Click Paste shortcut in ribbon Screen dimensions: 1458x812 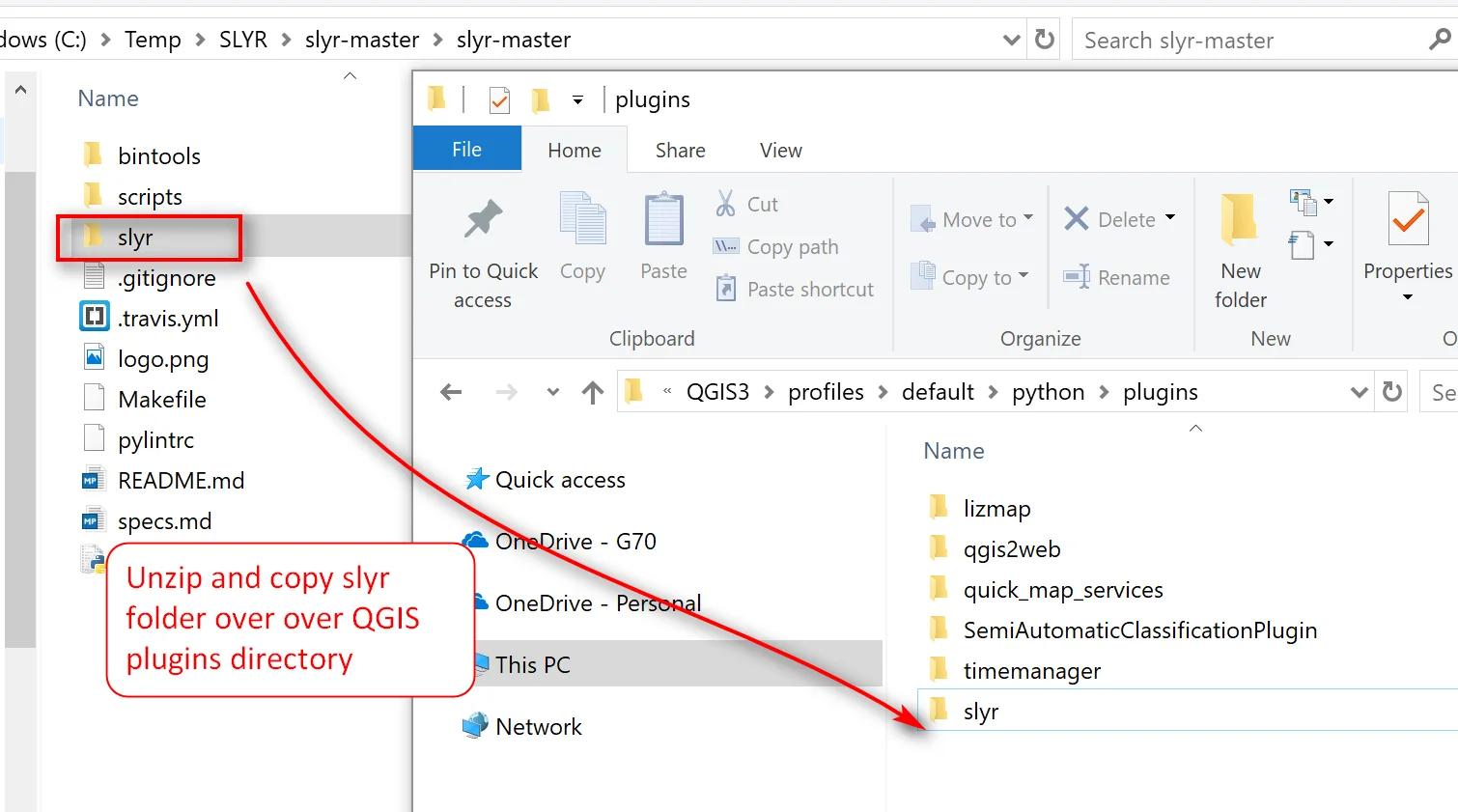(x=794, y=290)
